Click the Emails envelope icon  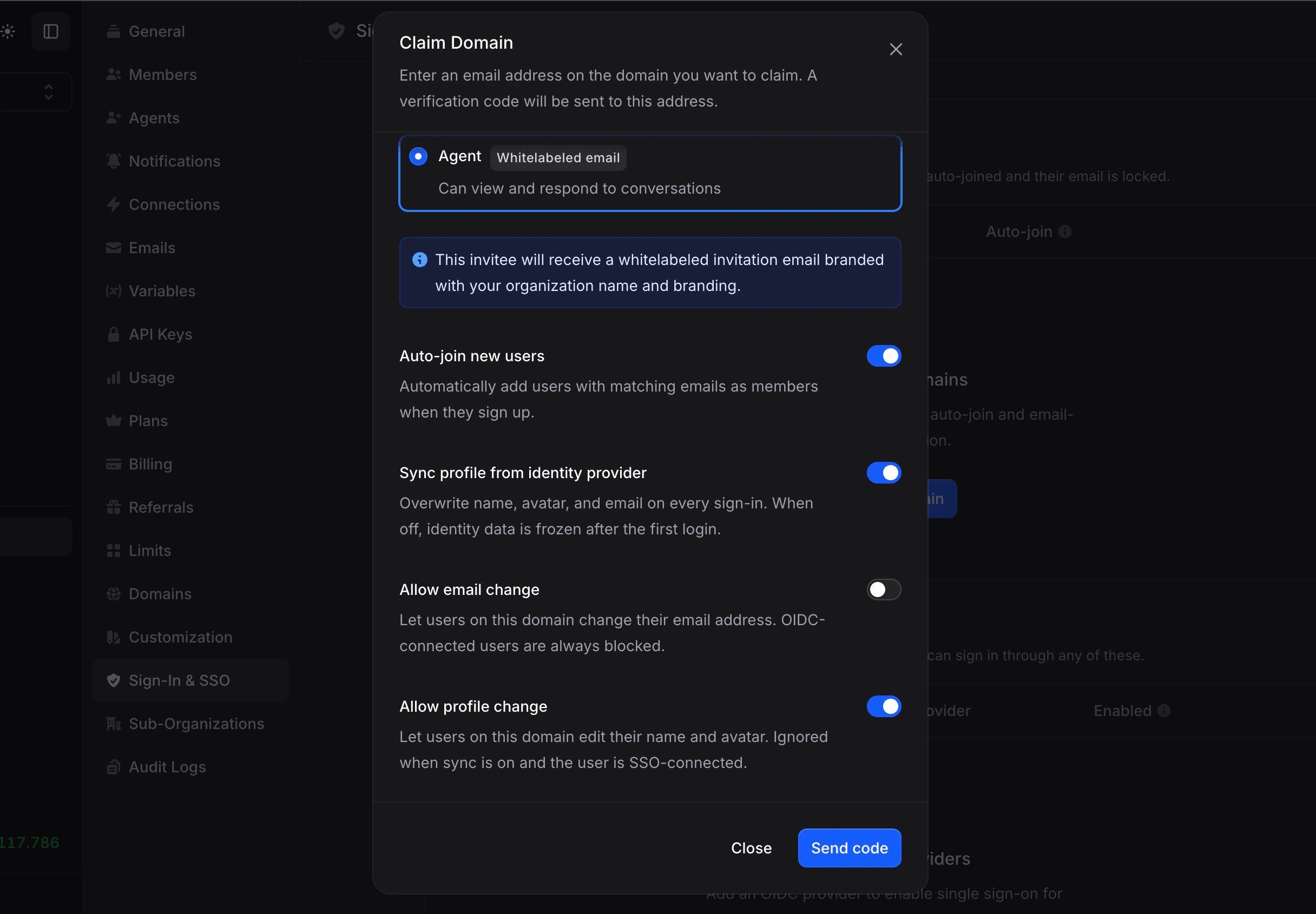coord(114,247)
